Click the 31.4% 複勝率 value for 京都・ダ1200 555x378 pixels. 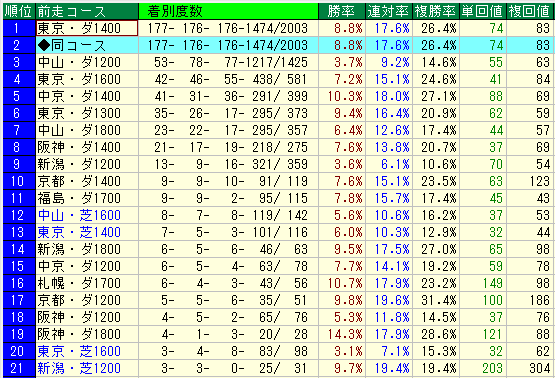click(436, 300)
